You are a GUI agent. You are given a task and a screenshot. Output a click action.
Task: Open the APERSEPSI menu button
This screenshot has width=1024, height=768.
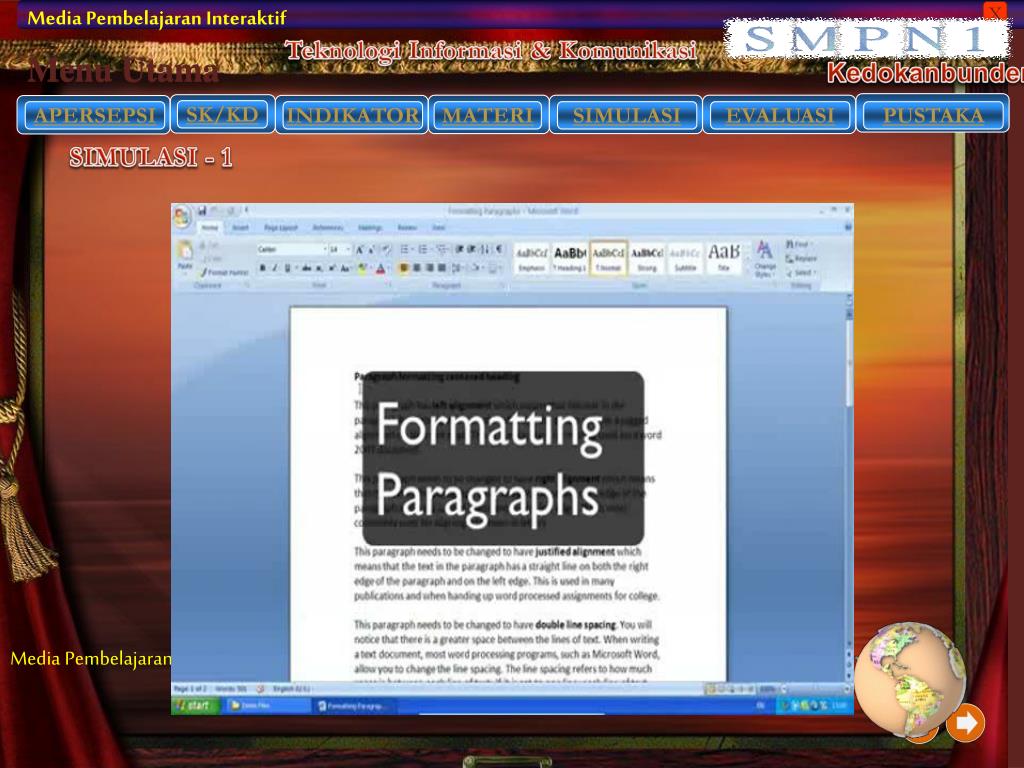pos(93,115)
